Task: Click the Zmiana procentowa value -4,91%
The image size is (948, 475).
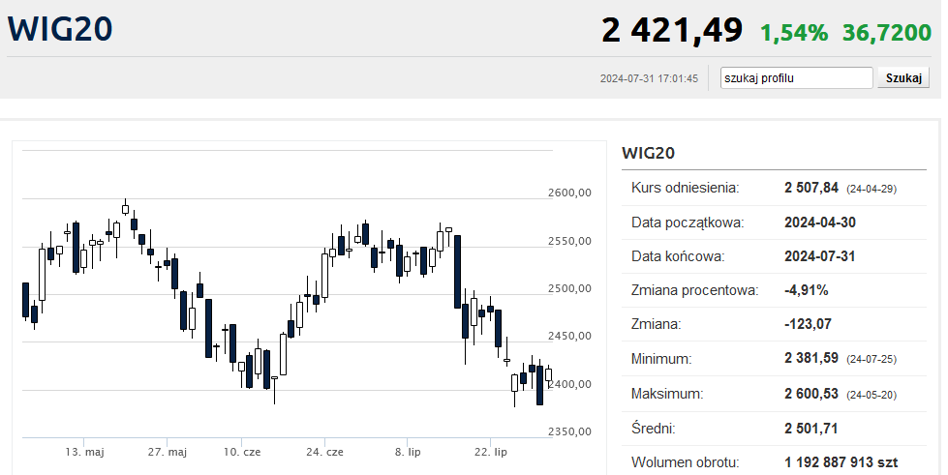Action: [806, 290]
